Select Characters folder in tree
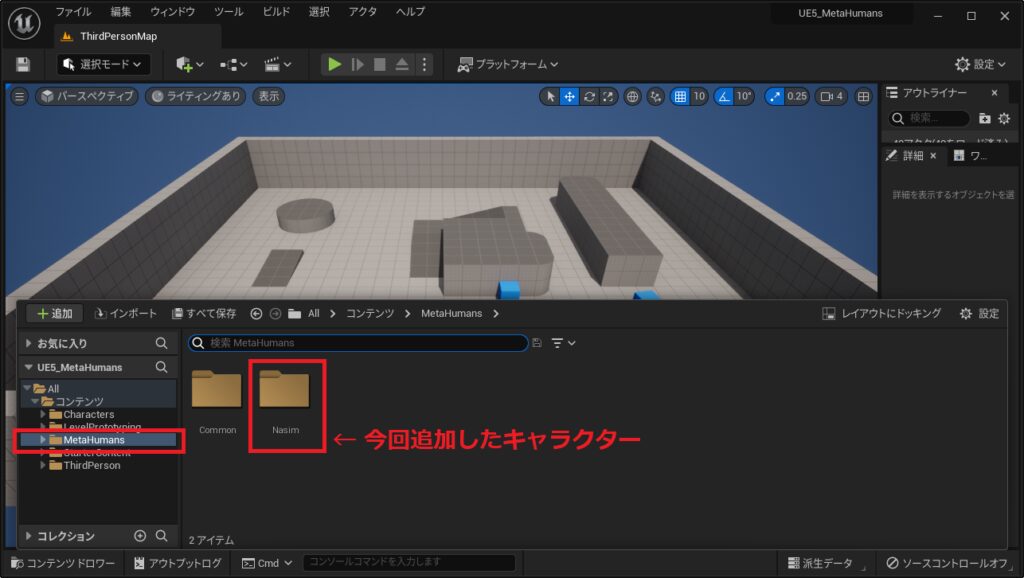This screenshot has height=578, width=1024. [x=88, y=414]
